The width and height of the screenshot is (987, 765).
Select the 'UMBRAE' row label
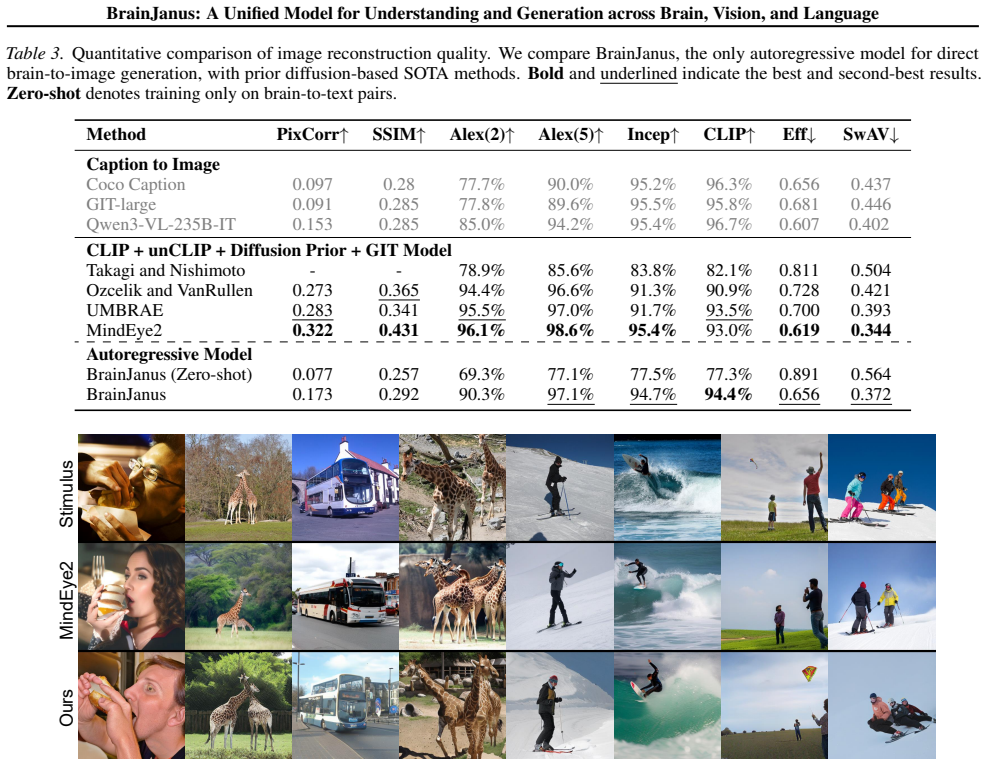[x=125, y=310]
